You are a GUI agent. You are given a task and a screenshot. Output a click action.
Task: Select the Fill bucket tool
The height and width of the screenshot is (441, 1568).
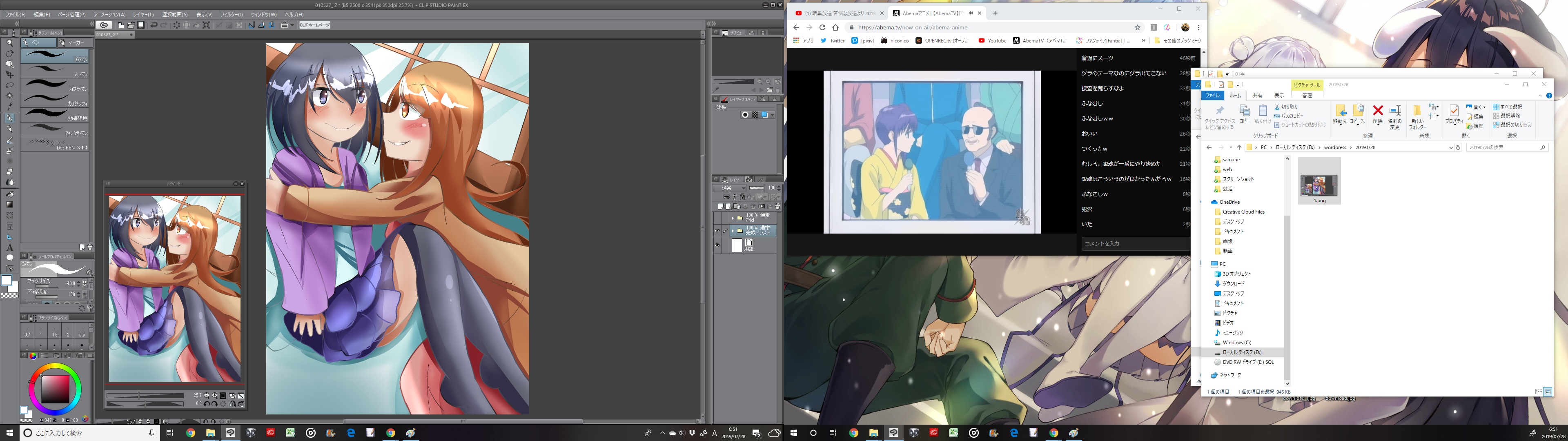10,194
